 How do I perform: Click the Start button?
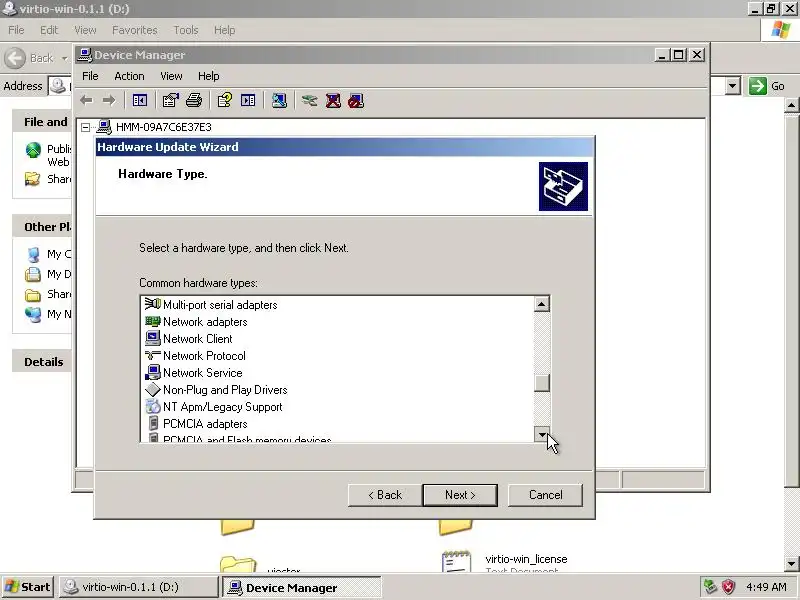[28, 587]
